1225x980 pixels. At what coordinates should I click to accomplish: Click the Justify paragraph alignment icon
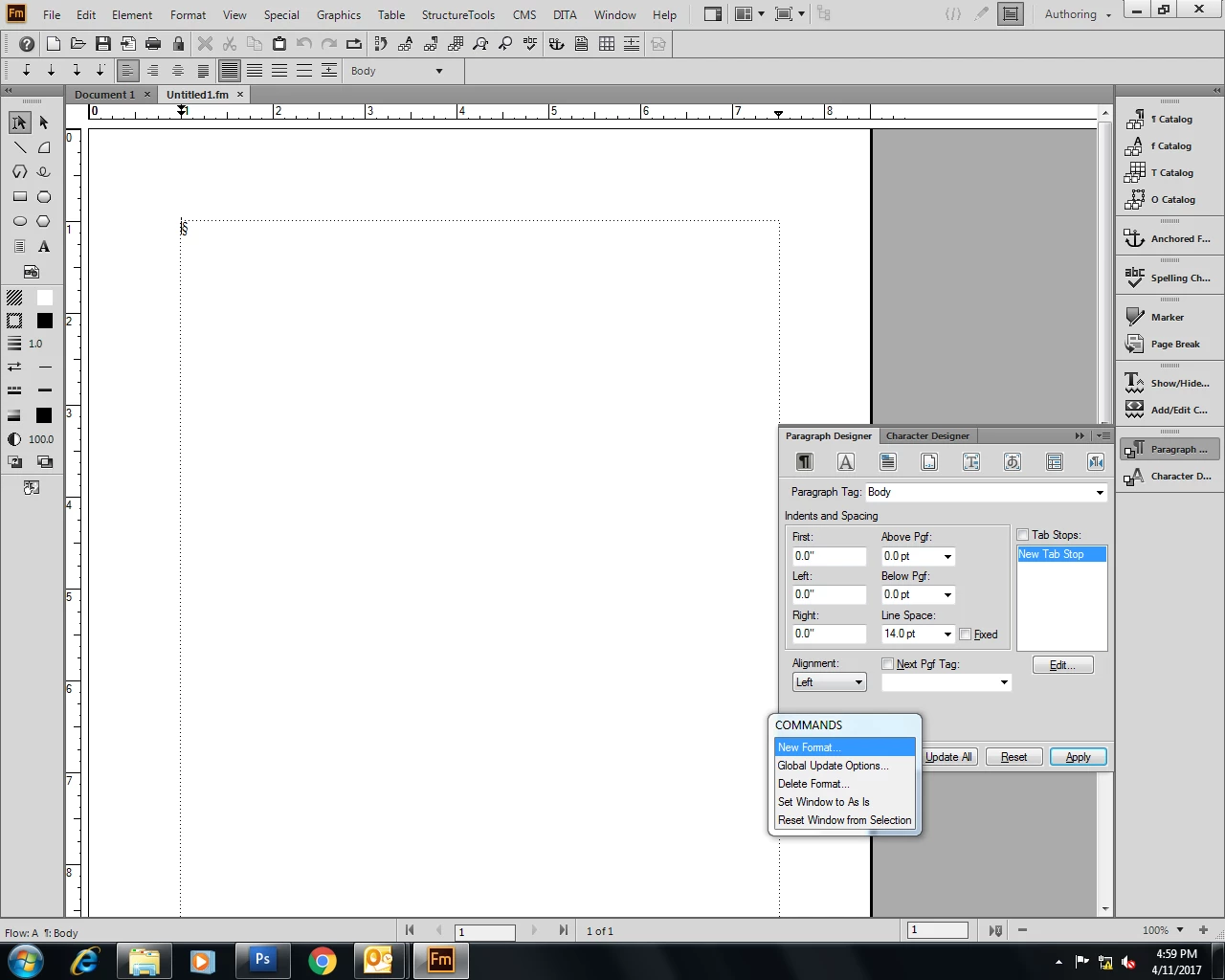[203, 71]
